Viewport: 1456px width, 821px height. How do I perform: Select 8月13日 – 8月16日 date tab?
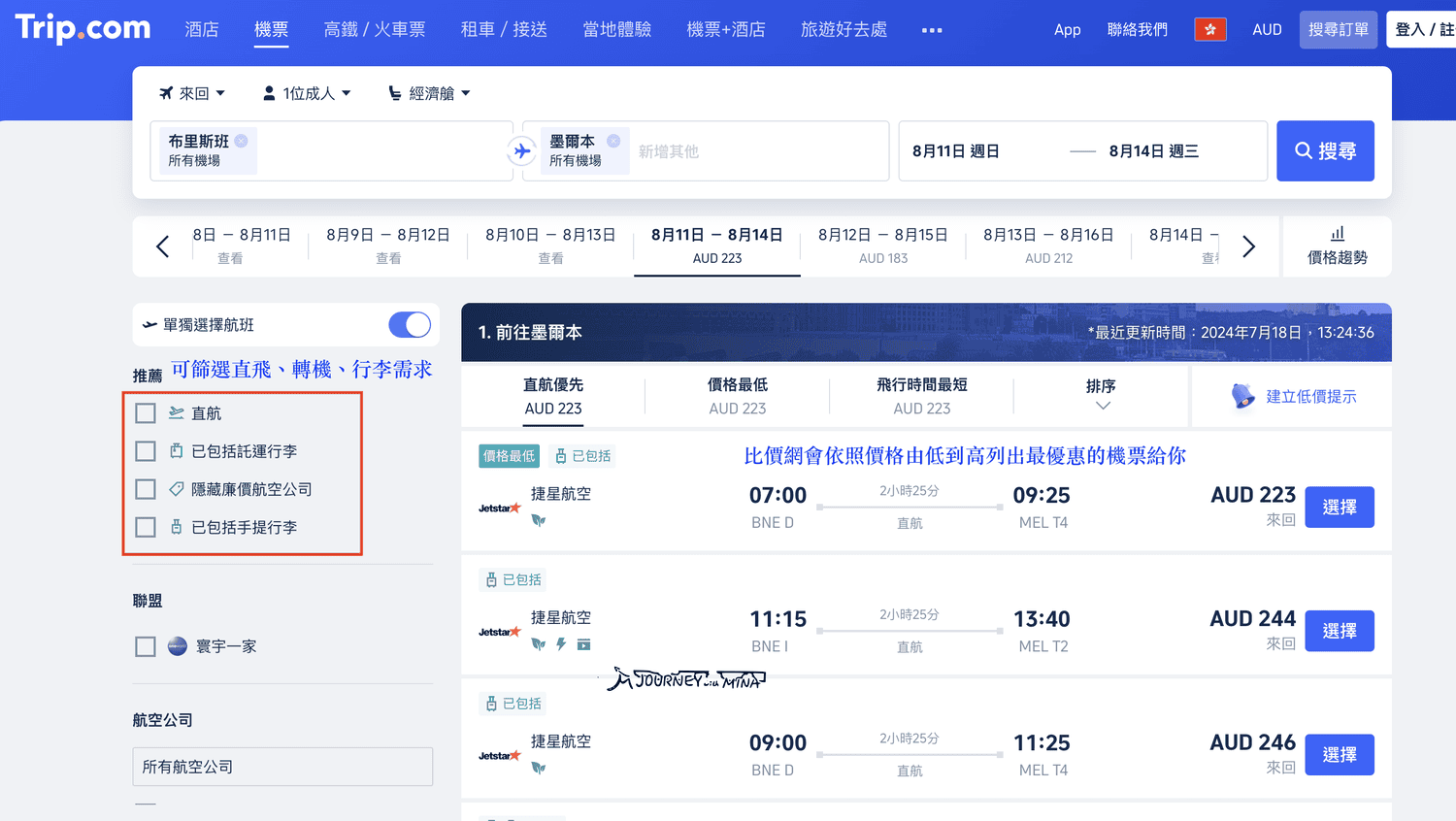click(1048, 246)
